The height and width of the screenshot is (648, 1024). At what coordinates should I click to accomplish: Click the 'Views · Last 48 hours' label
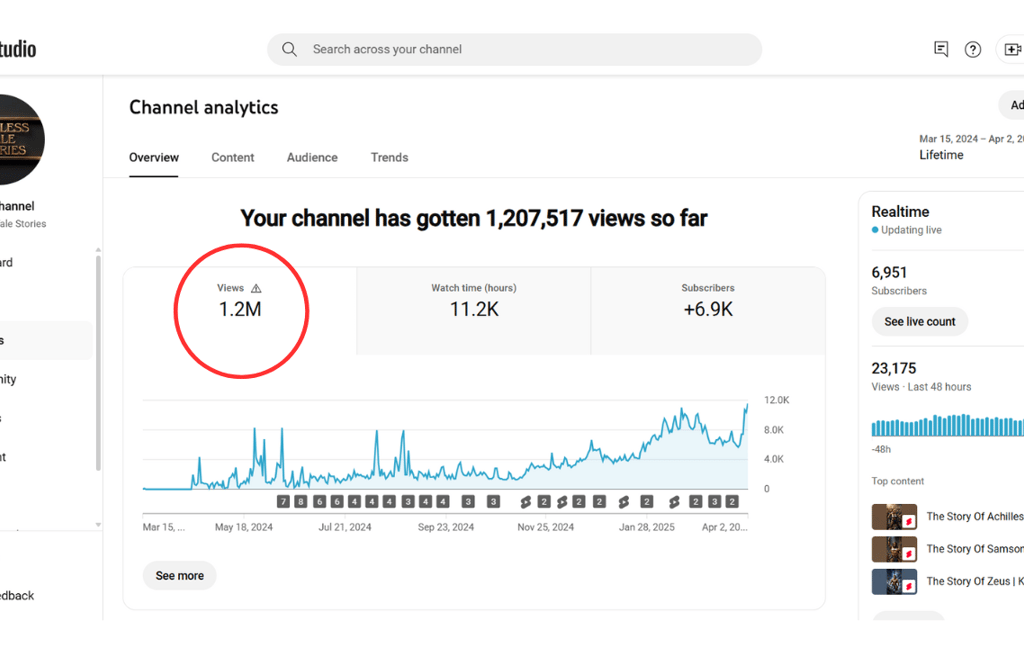click(x=921, y=387)
